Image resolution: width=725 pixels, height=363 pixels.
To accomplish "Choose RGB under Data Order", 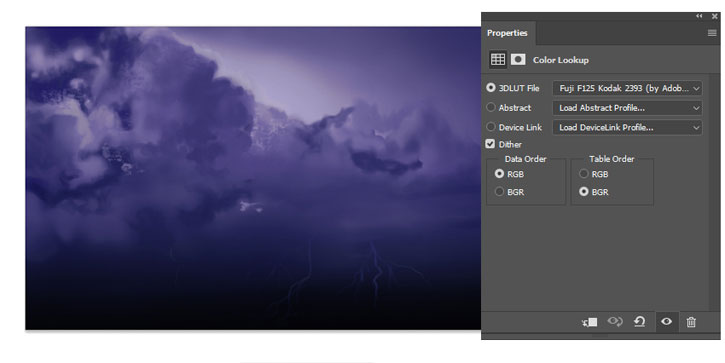I will [x=499, y=173].
